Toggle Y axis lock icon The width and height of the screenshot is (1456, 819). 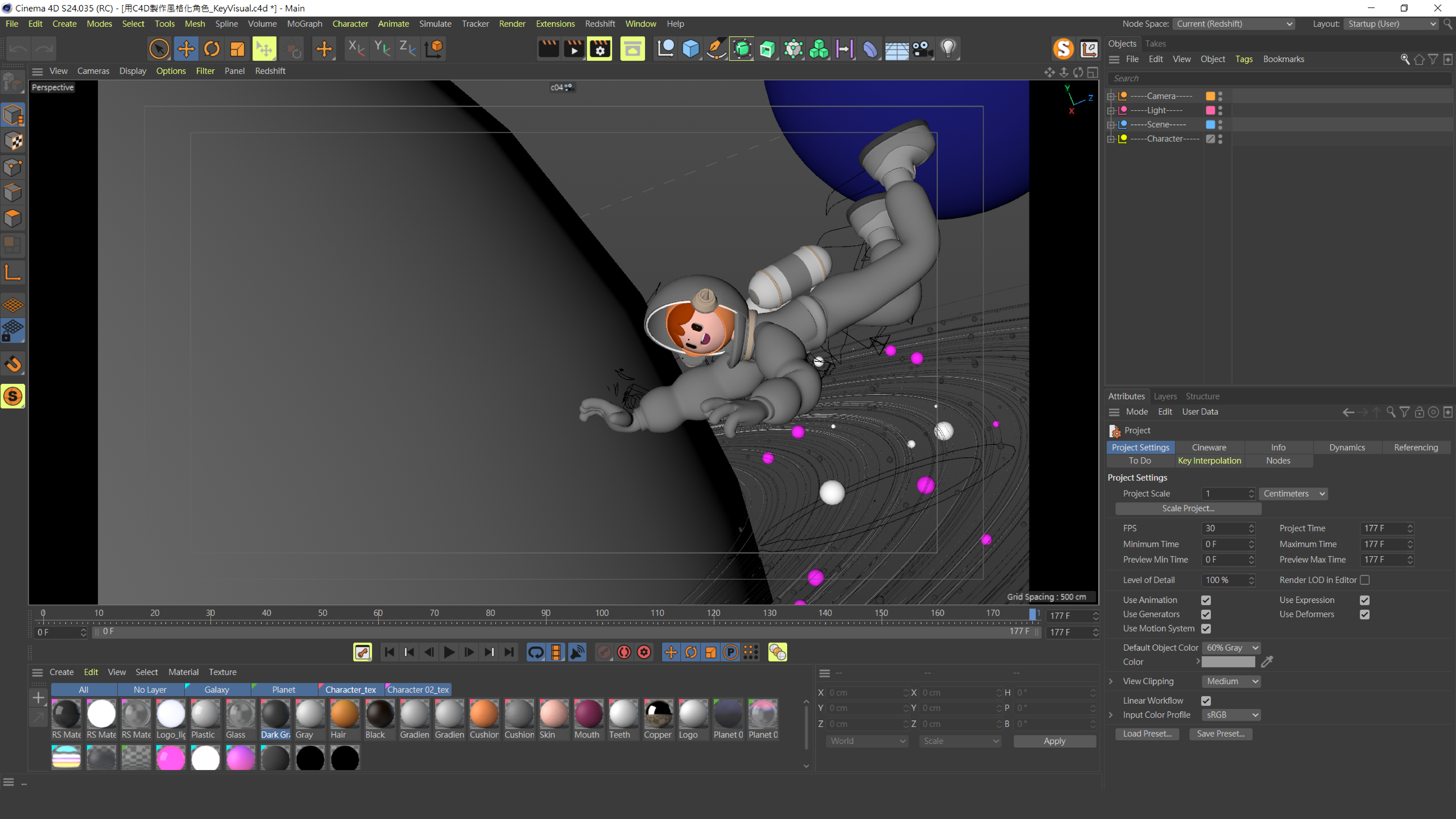[382, 49]
